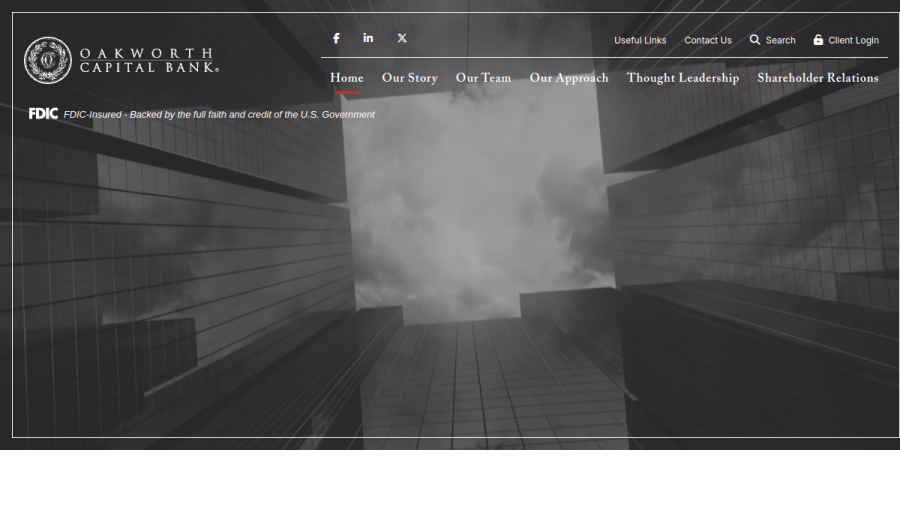Click the Client Login text link
900x506 pixels.
(x=854, y=40)
